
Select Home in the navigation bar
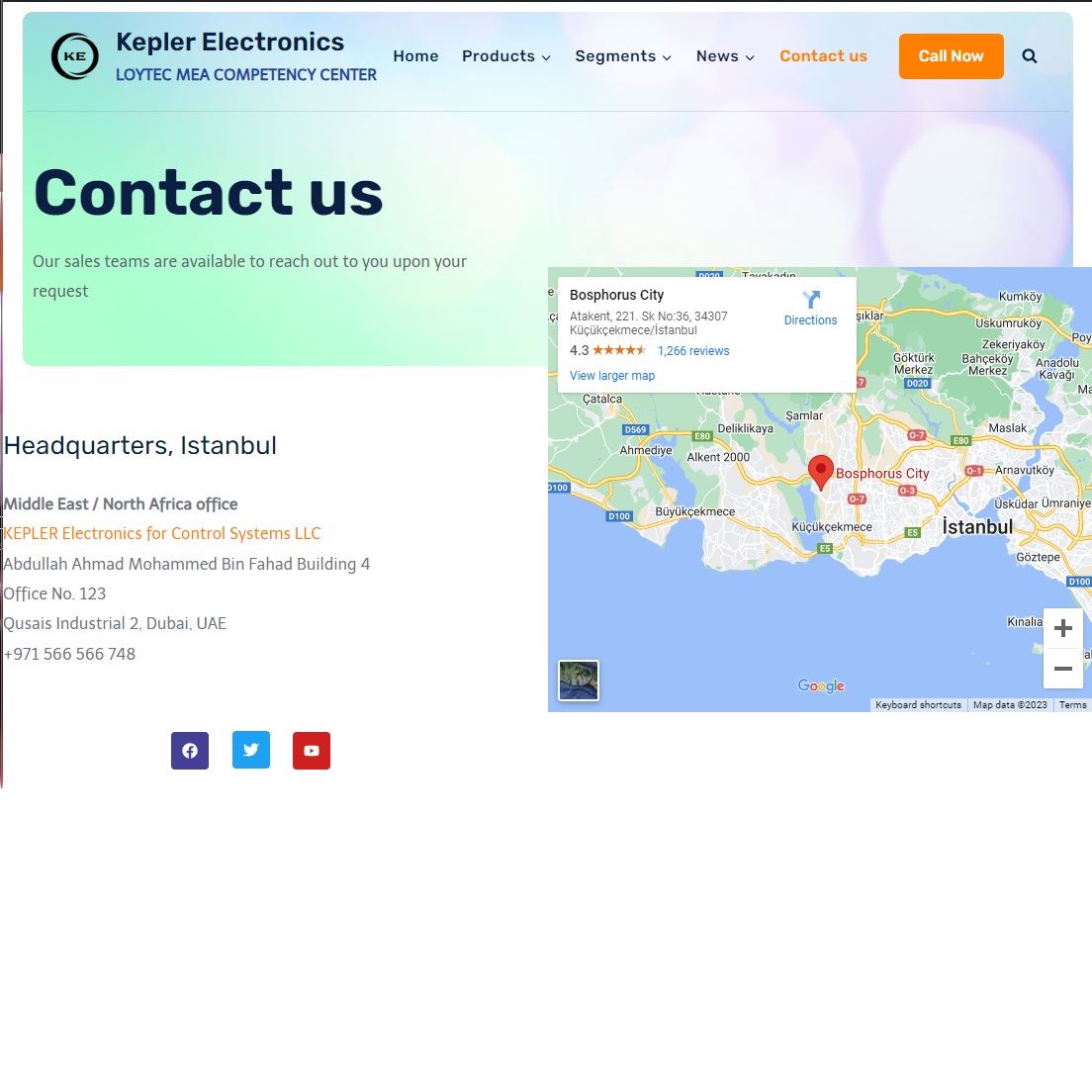pyautogui.click(x=415, y=56)
